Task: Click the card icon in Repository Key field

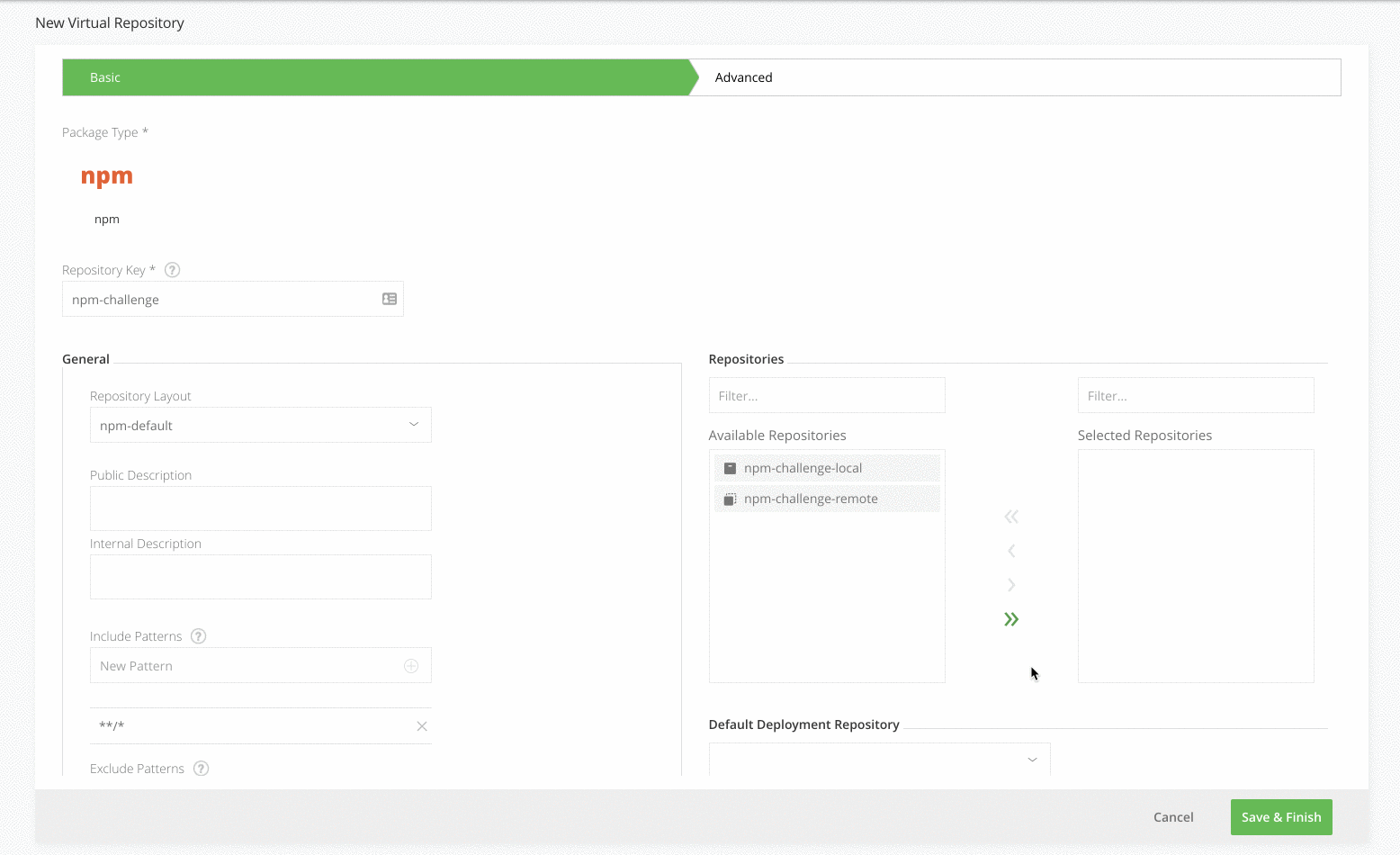Action: point(390,299)
